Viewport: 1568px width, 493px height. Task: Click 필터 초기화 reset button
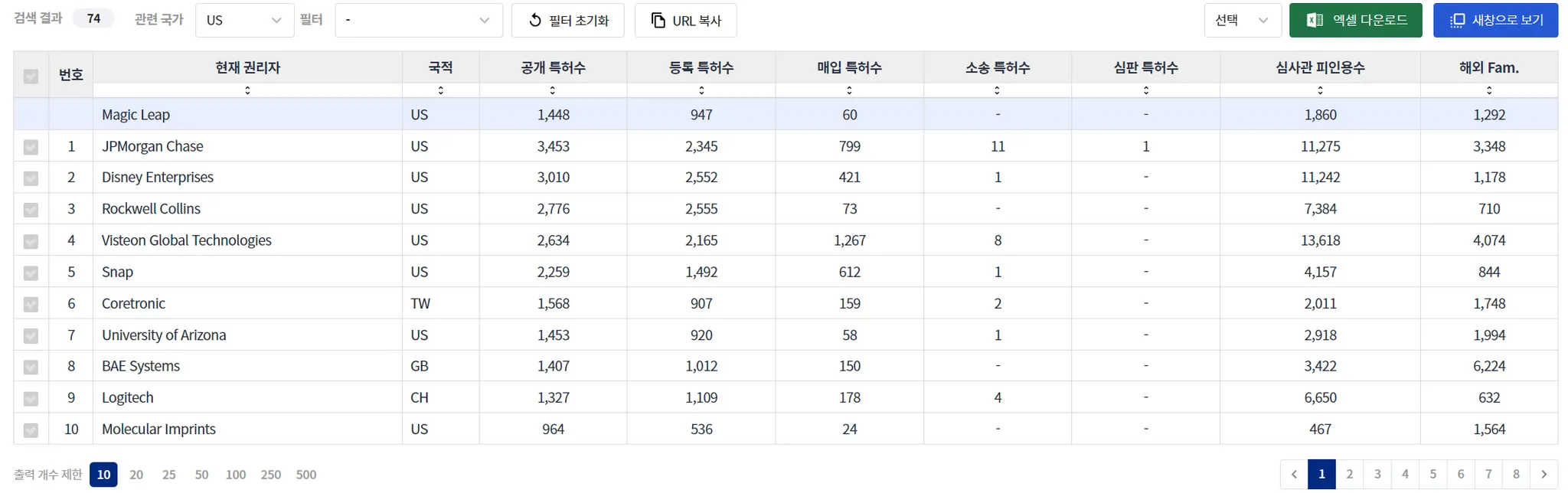568,20
